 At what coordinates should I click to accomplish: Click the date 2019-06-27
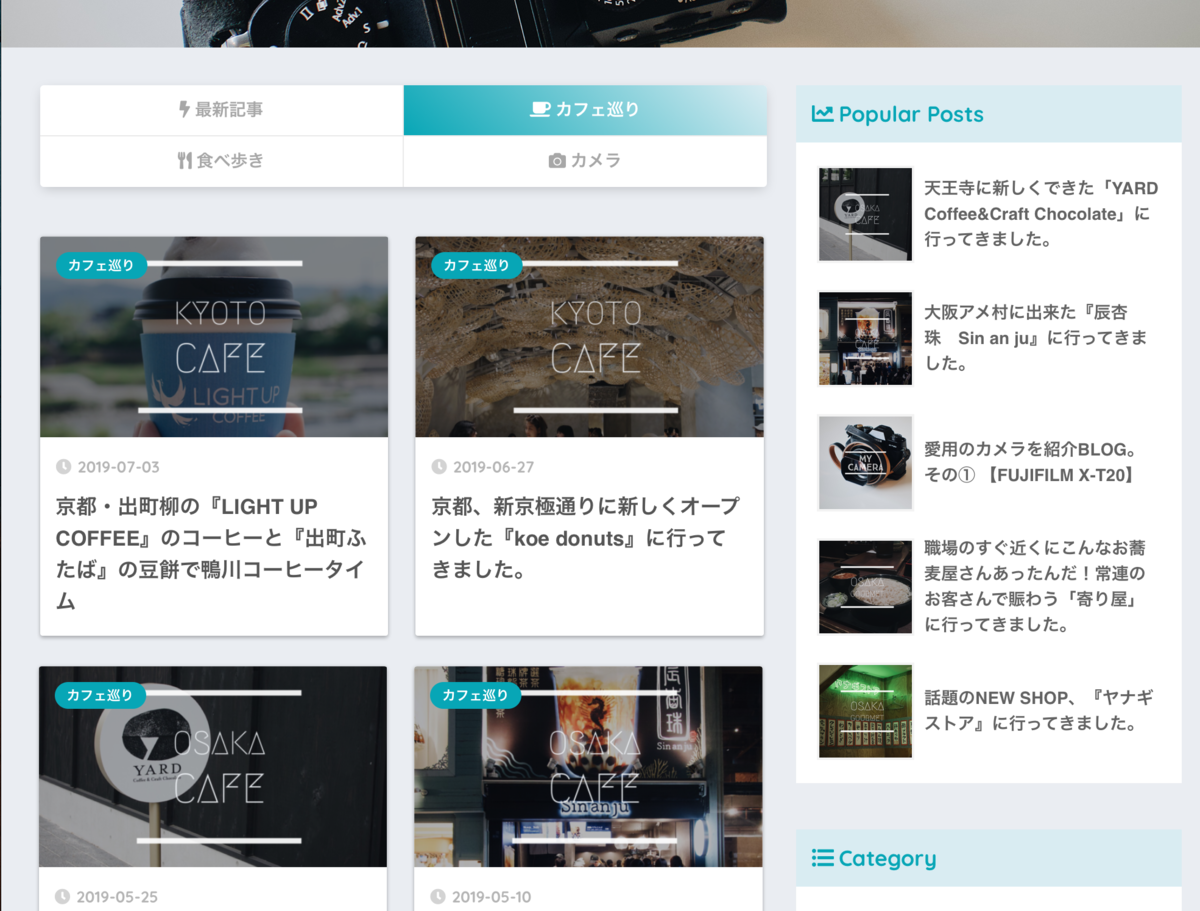(x=494, y=467)
